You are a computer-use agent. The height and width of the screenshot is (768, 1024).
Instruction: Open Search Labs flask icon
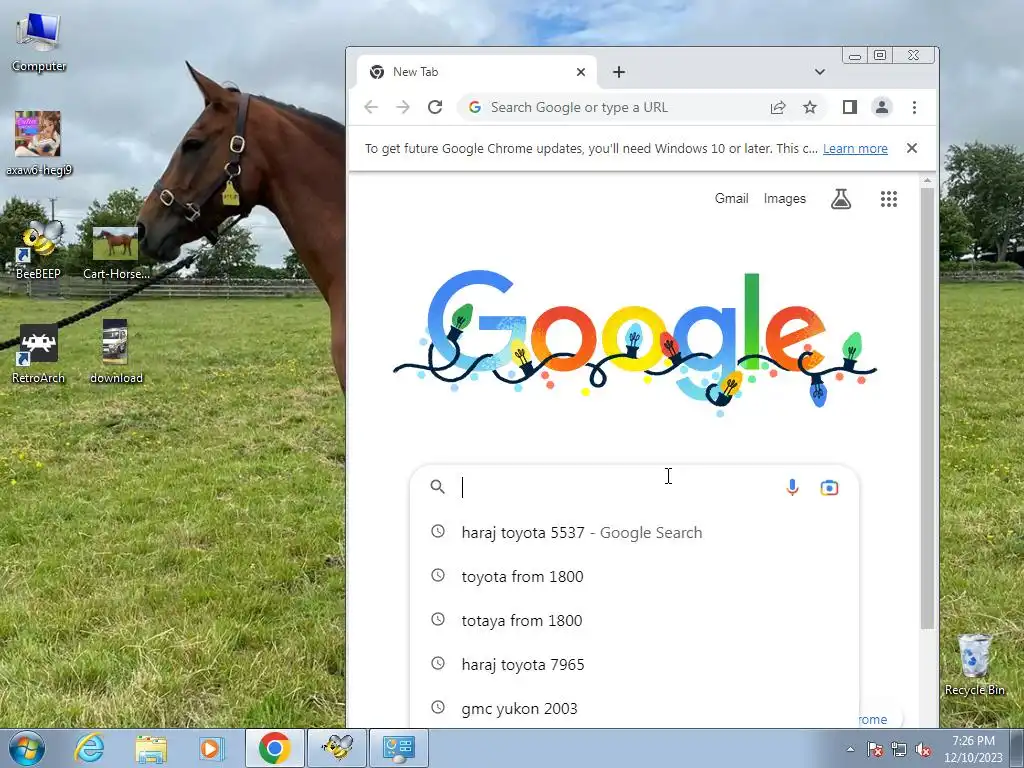tap(840, 199)
